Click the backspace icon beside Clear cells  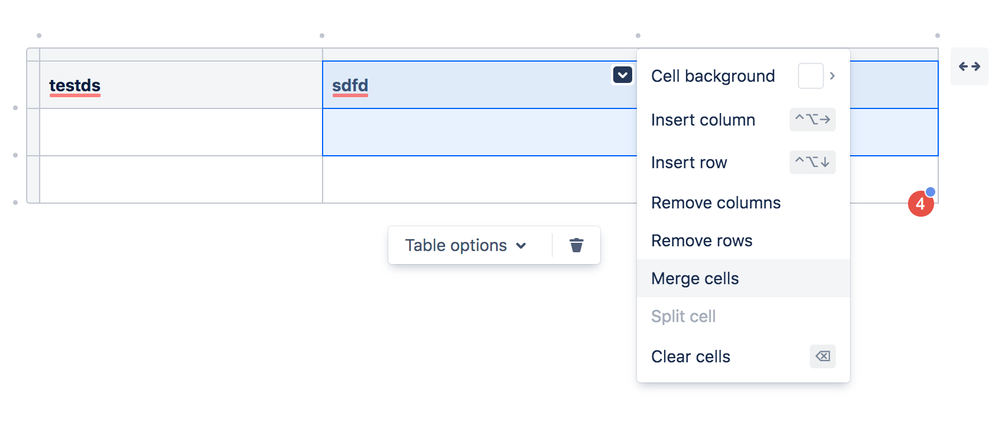(x=822, y=357)
